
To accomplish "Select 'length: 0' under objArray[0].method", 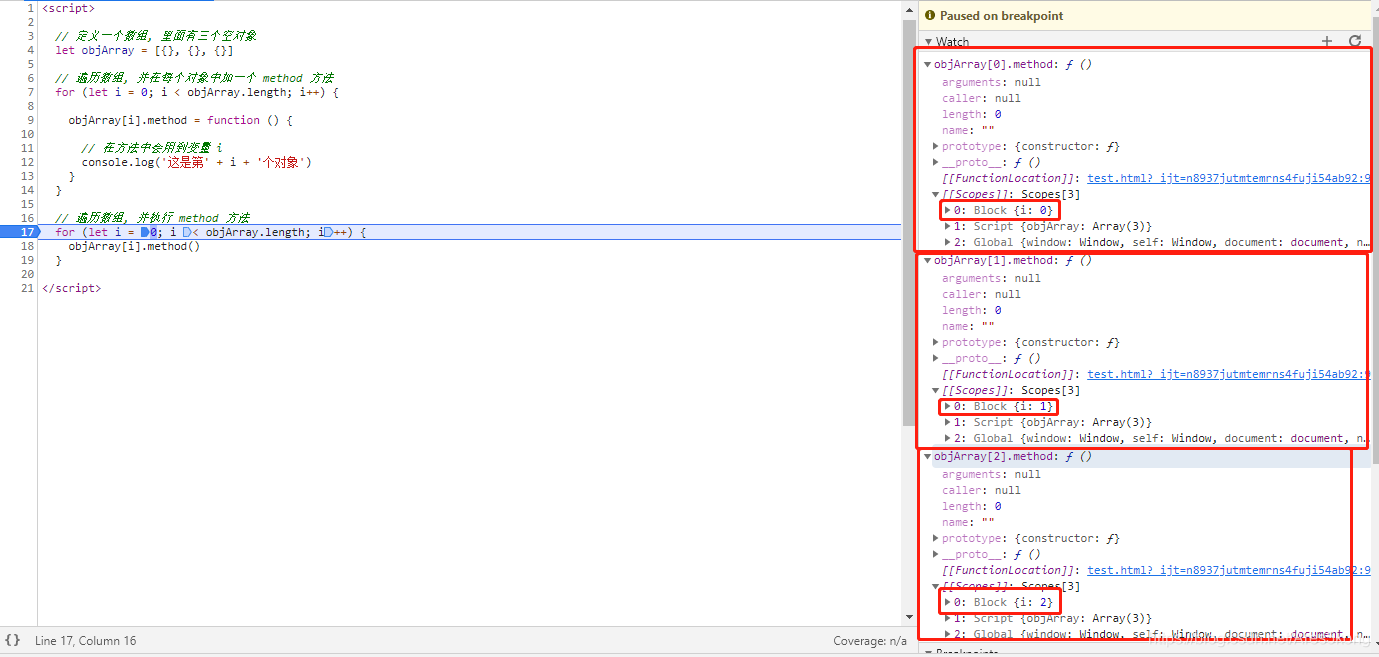I will coord(971,114).
